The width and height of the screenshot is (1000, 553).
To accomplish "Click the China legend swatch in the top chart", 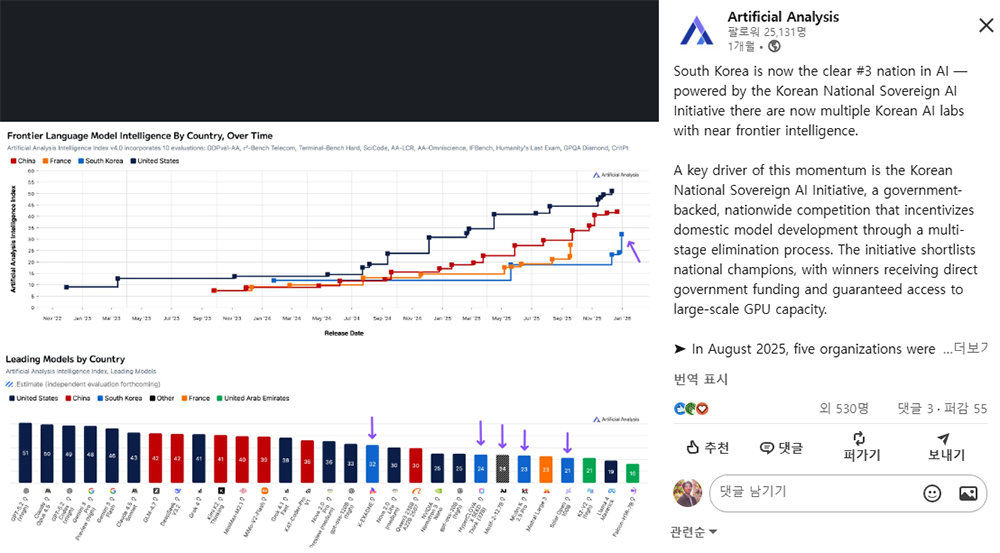I will 13,161.
